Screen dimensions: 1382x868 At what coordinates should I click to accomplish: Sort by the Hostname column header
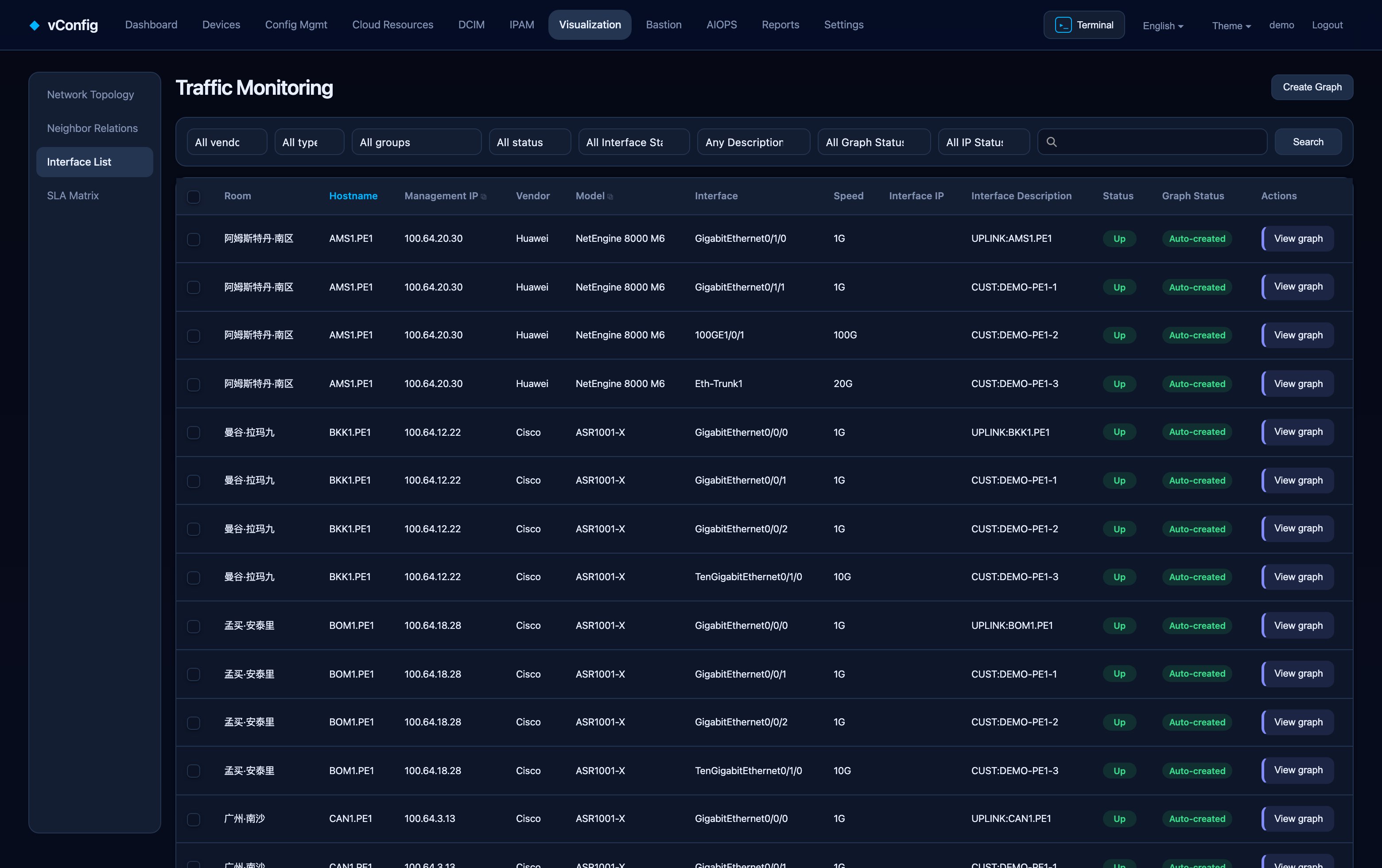(353, 196)
